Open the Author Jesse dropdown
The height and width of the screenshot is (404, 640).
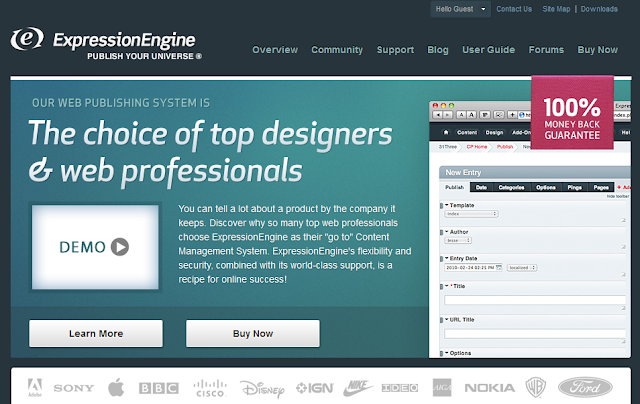click(458, 240)
